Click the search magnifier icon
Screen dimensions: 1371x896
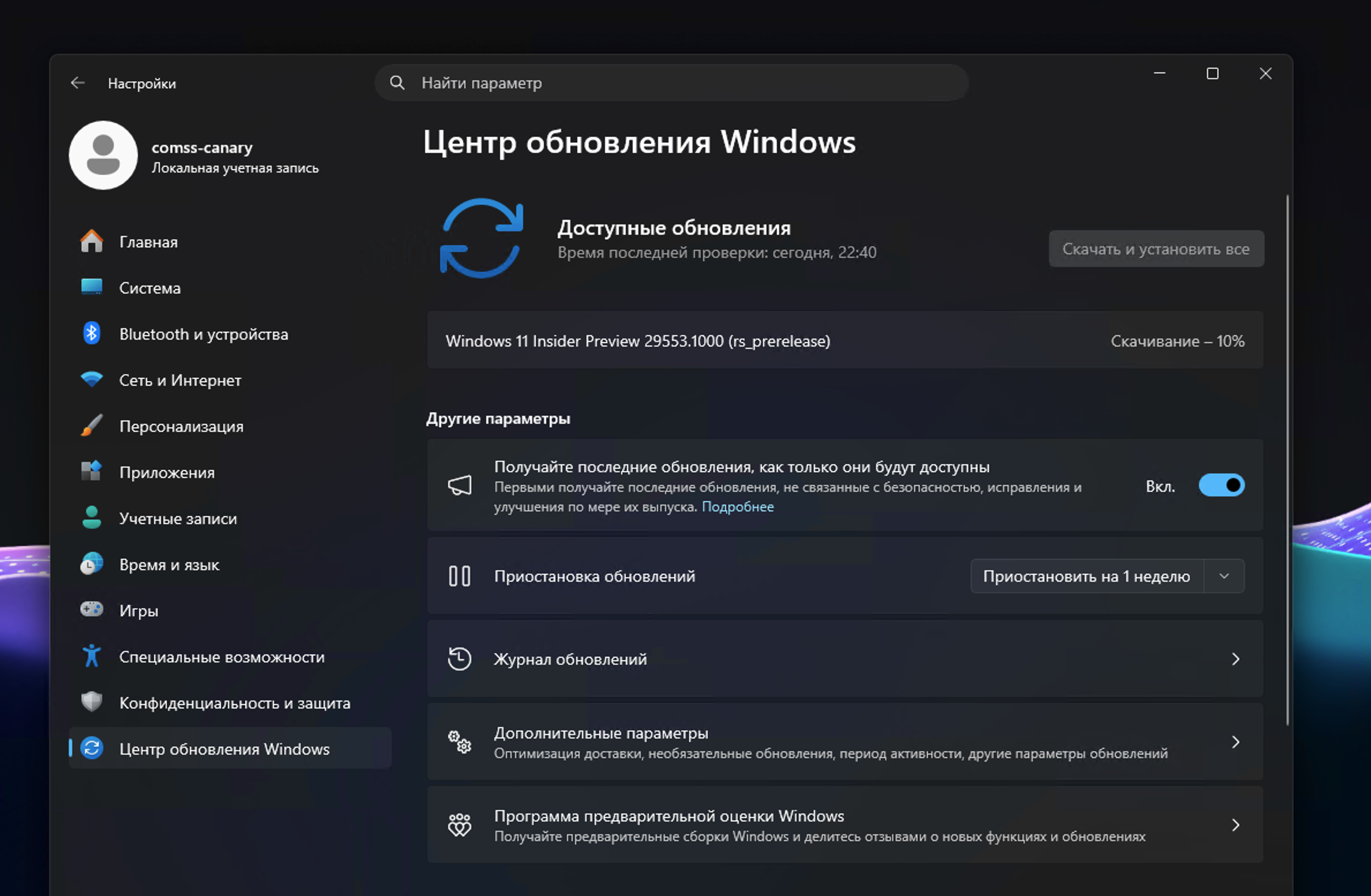coord(397,83)
